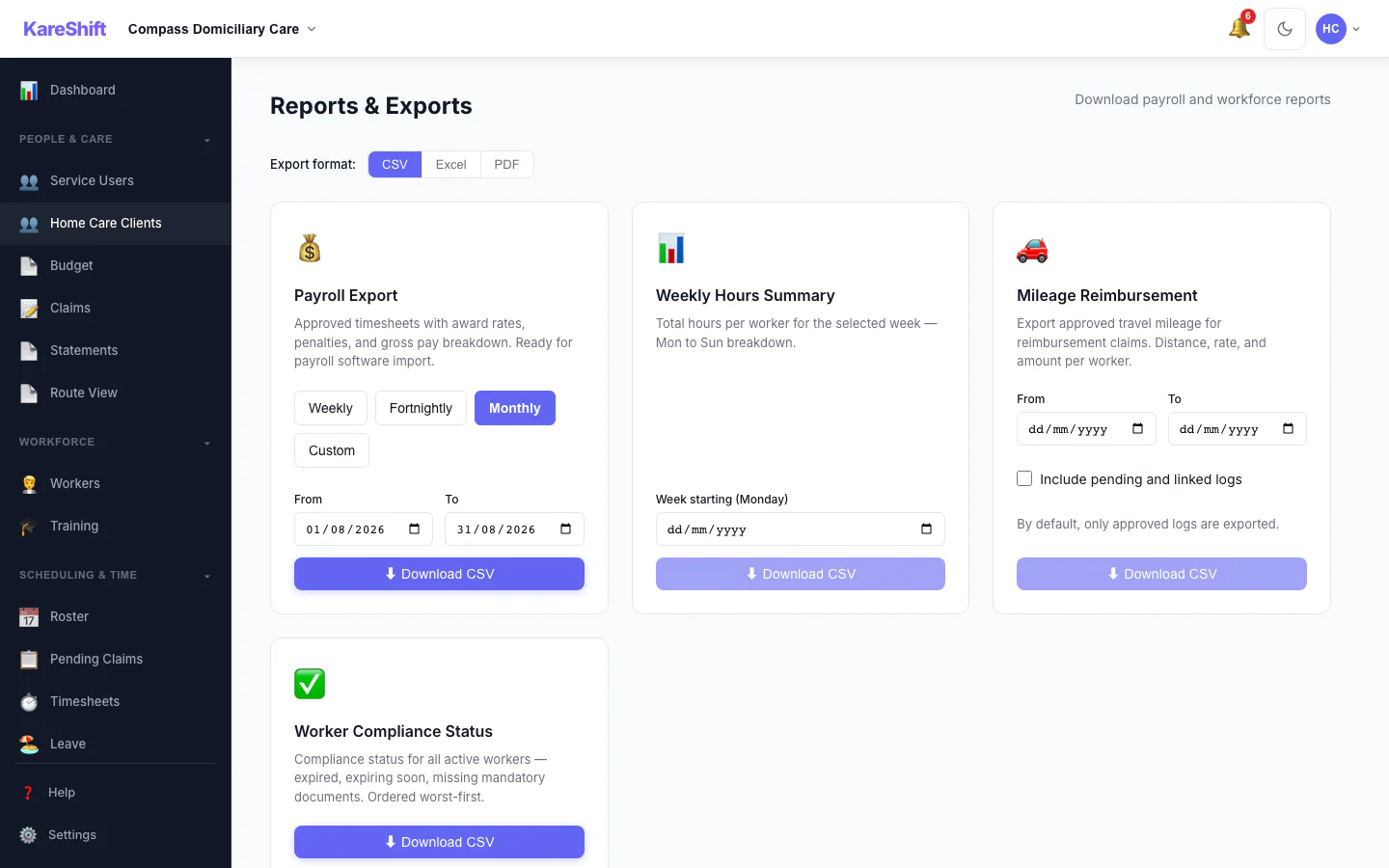Viewport: 1389px width, 868px height.
Task: Choose the CSV export format
Action: click(x=395, y=165)
